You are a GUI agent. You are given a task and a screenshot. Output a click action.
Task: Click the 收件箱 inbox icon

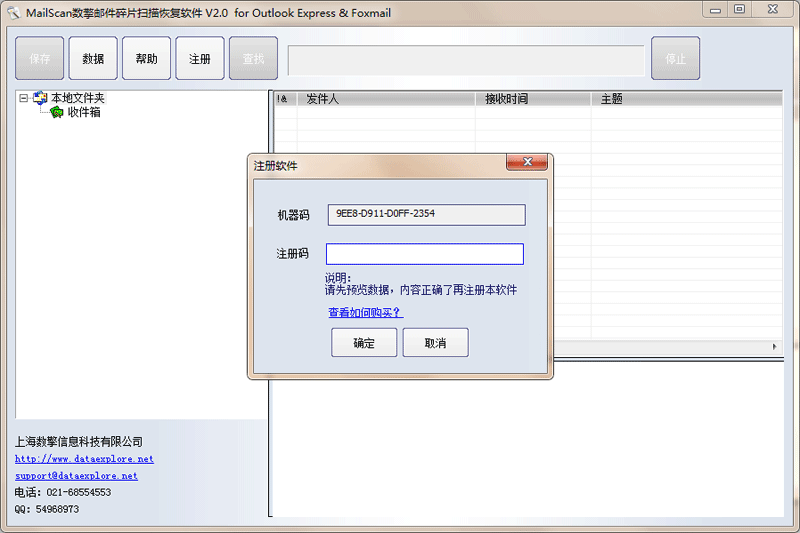point(57,112)
